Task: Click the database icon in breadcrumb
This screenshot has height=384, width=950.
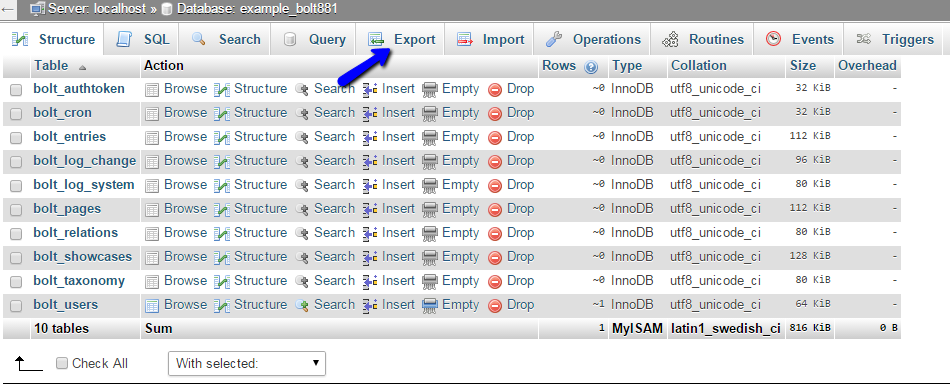Action: click(x=167, y=8)
